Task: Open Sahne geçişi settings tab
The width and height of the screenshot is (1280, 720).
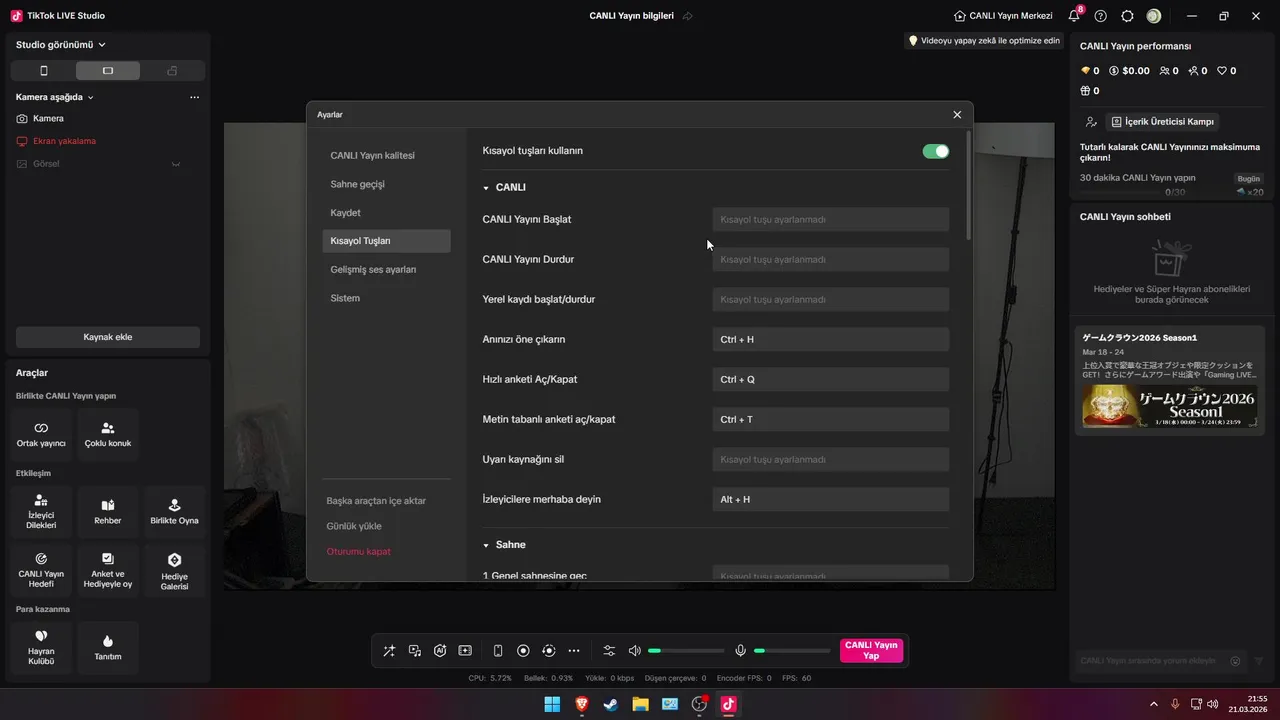Action: tap(386, 184)
